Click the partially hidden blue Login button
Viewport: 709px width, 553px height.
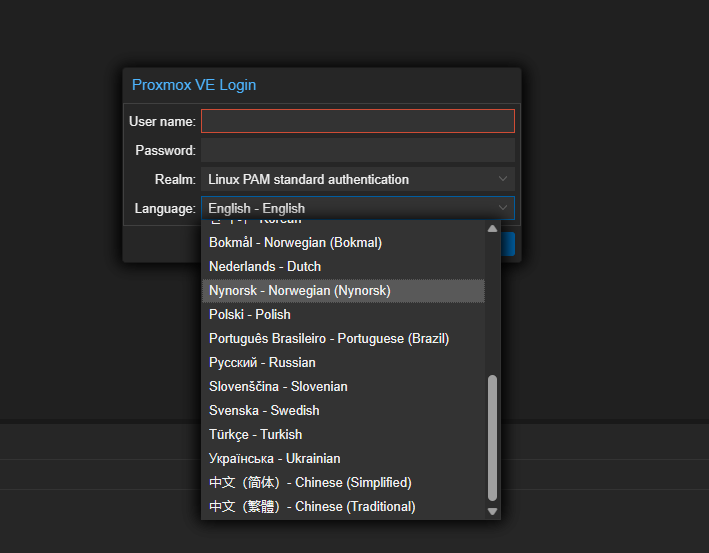(x=508, y=244)
